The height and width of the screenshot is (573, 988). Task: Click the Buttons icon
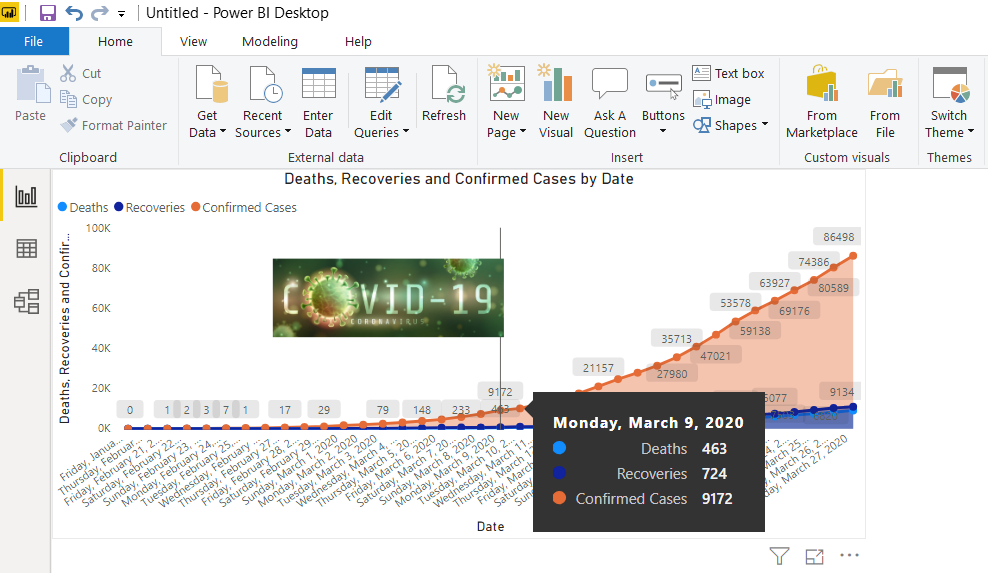coord(663,86)
